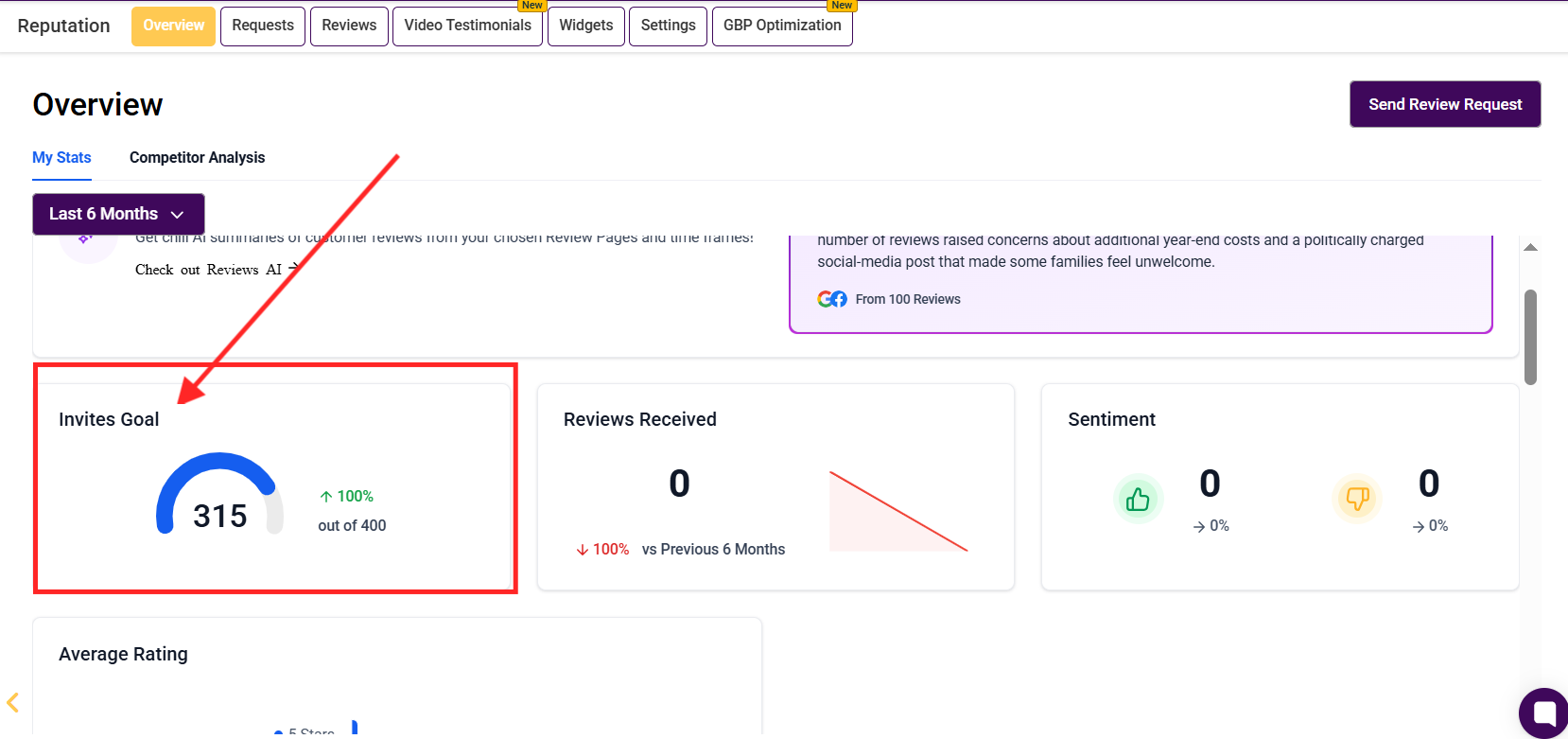Open the Reviews tab

tap(349, 26)
